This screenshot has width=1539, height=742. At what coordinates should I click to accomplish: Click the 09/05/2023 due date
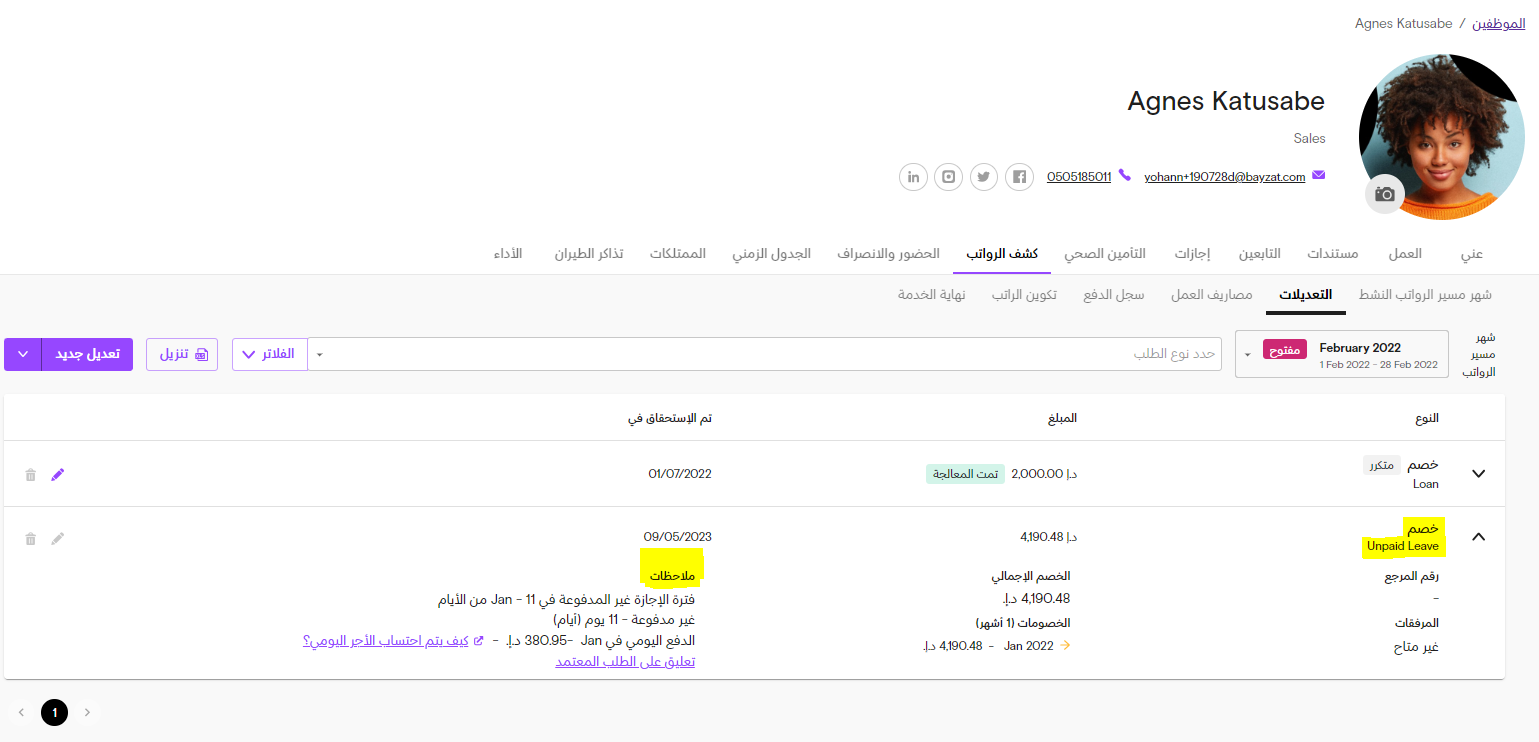(x=678, y=537)
